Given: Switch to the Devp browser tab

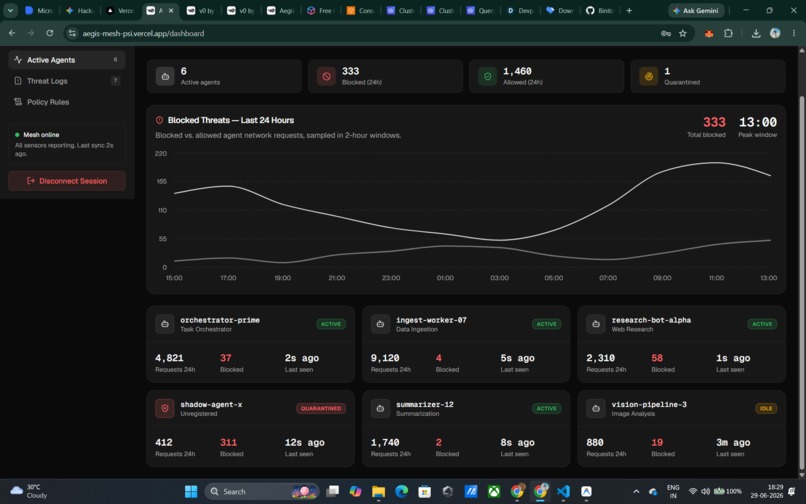Looking at the screenshot, I should (520, 10).
